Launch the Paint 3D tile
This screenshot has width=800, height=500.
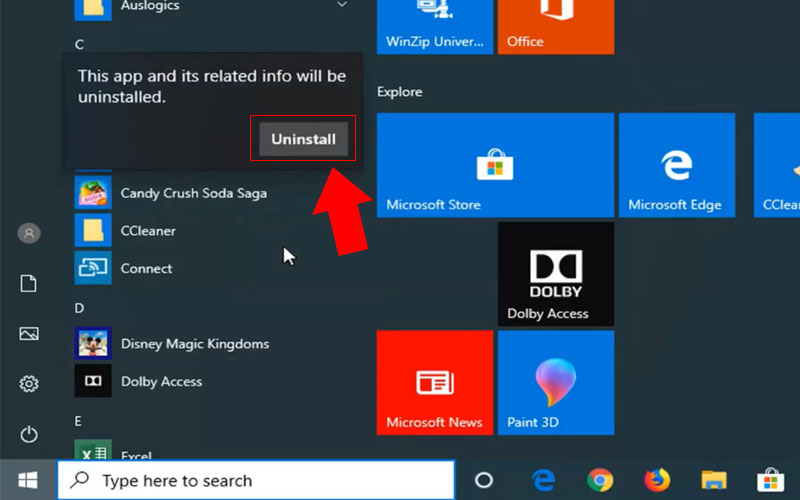pyautogui.click(x=556, y=383)
